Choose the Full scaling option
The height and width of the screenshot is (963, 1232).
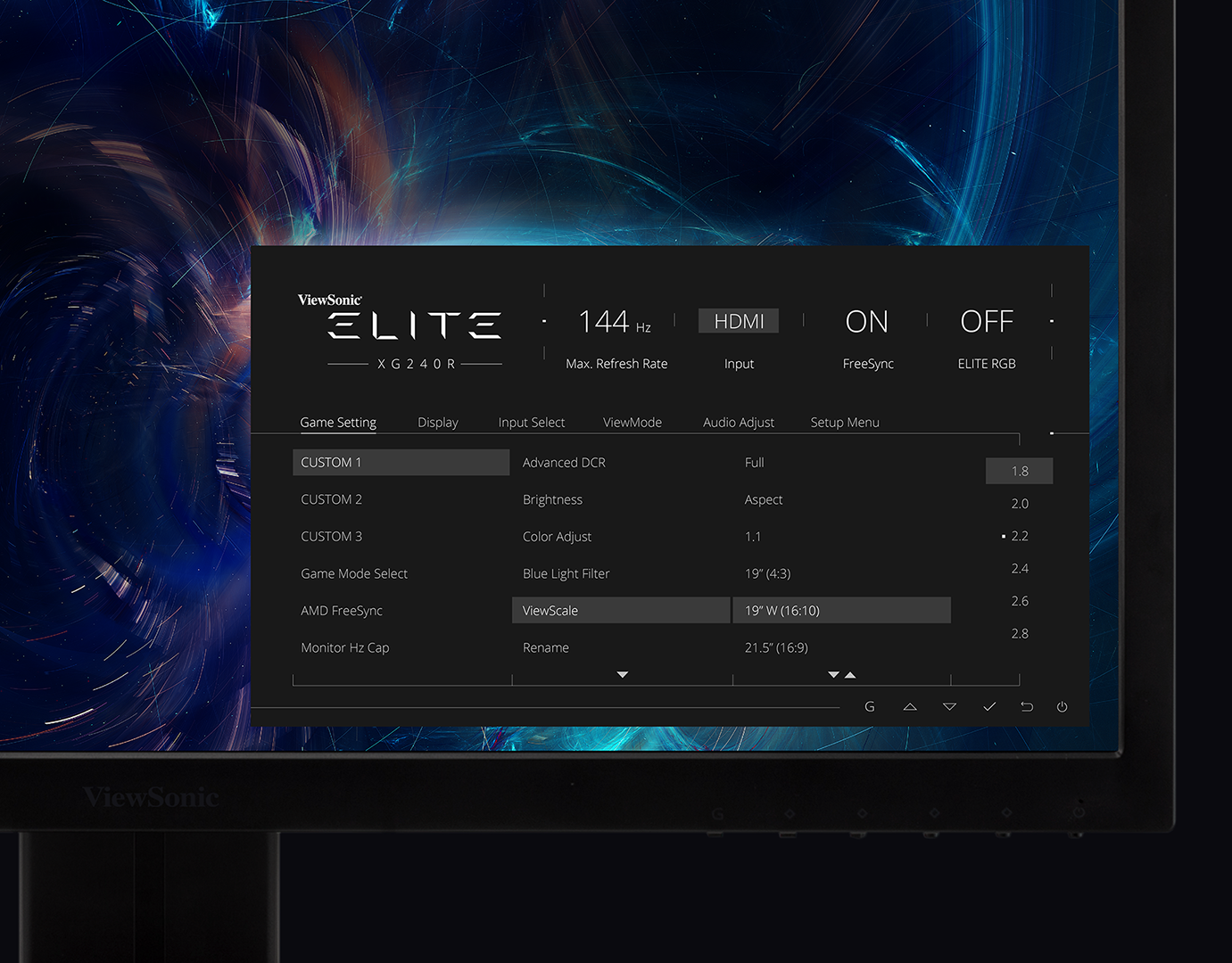pos(755,463)
